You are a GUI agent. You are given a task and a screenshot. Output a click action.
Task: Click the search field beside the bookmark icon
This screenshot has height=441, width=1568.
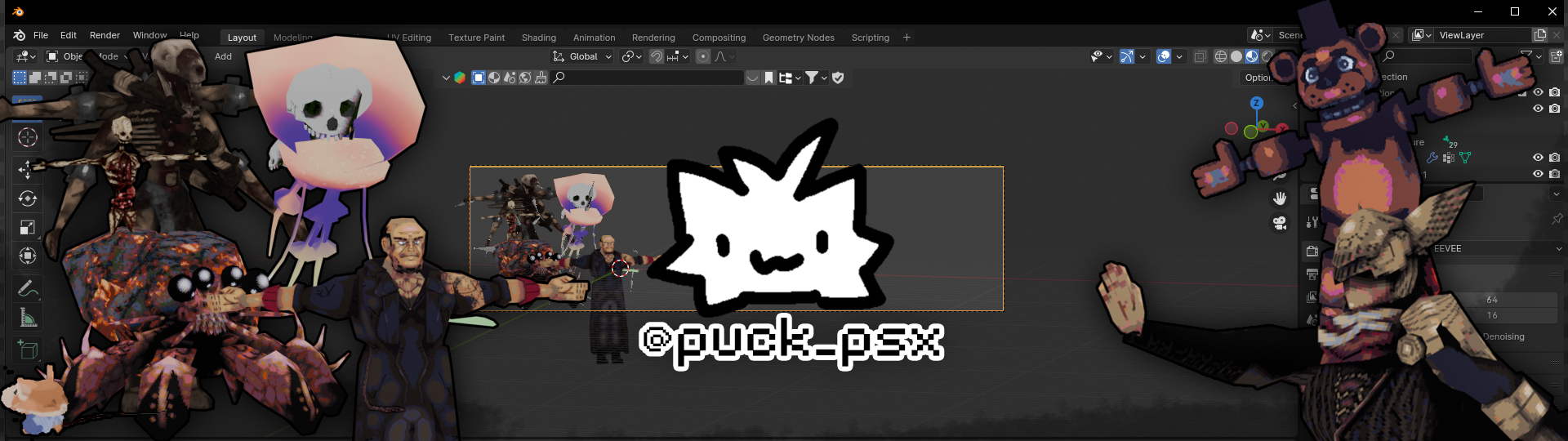click(x=647, y=78)
